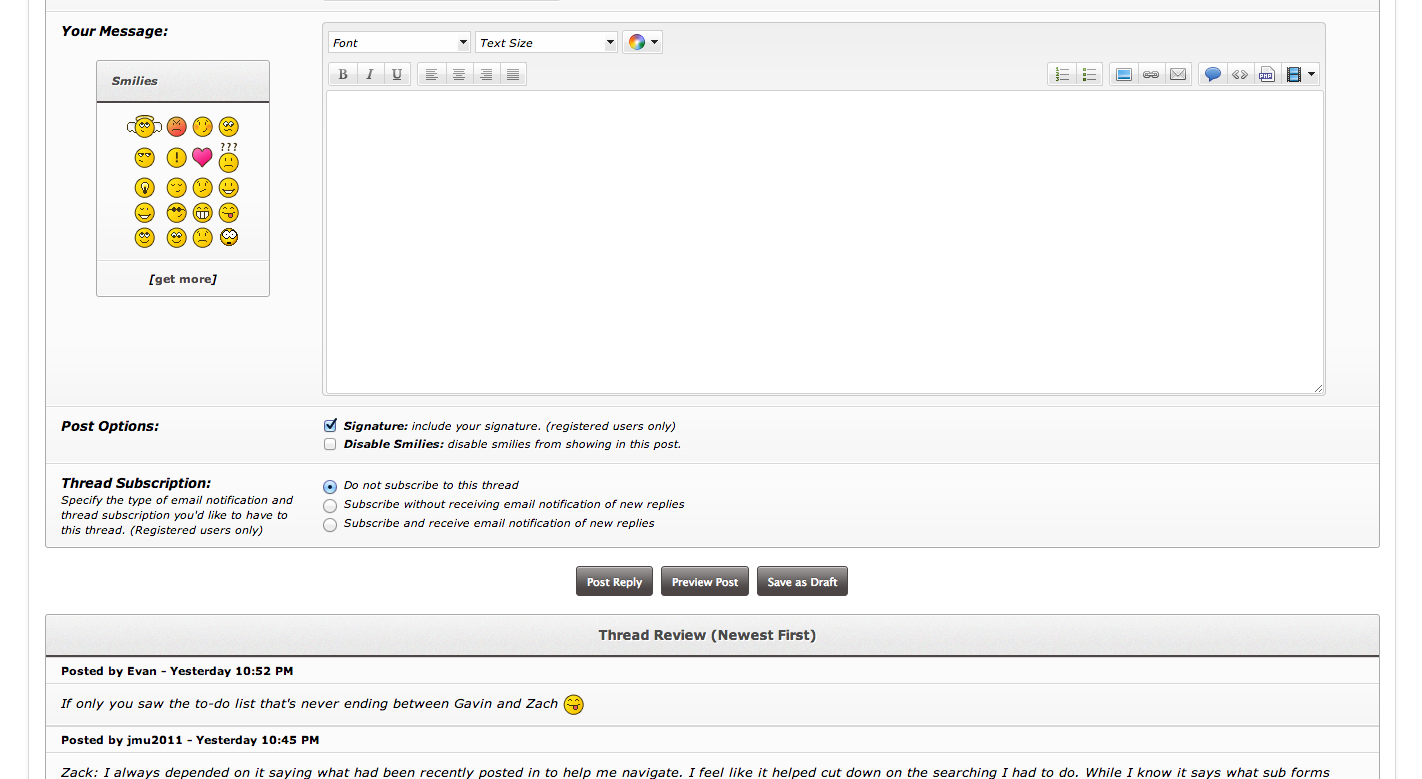
Task: Click the Post Reply button
Action: pyautogui.click(x=614, y=582)
